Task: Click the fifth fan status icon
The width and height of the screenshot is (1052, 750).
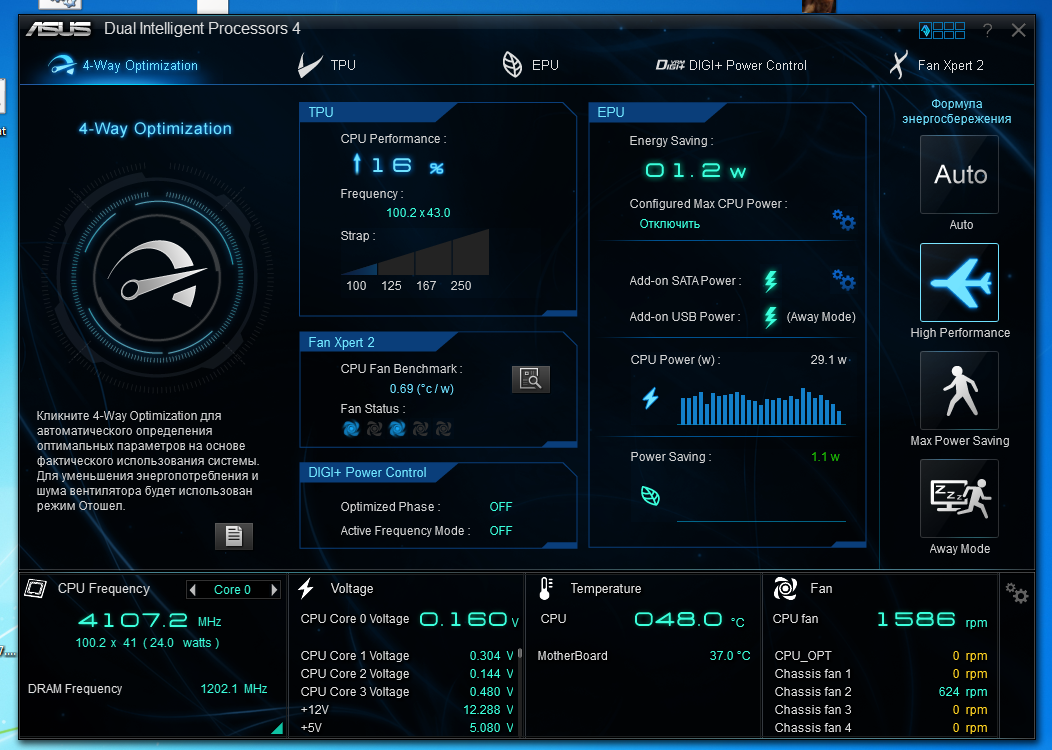Action: [443, 429]
